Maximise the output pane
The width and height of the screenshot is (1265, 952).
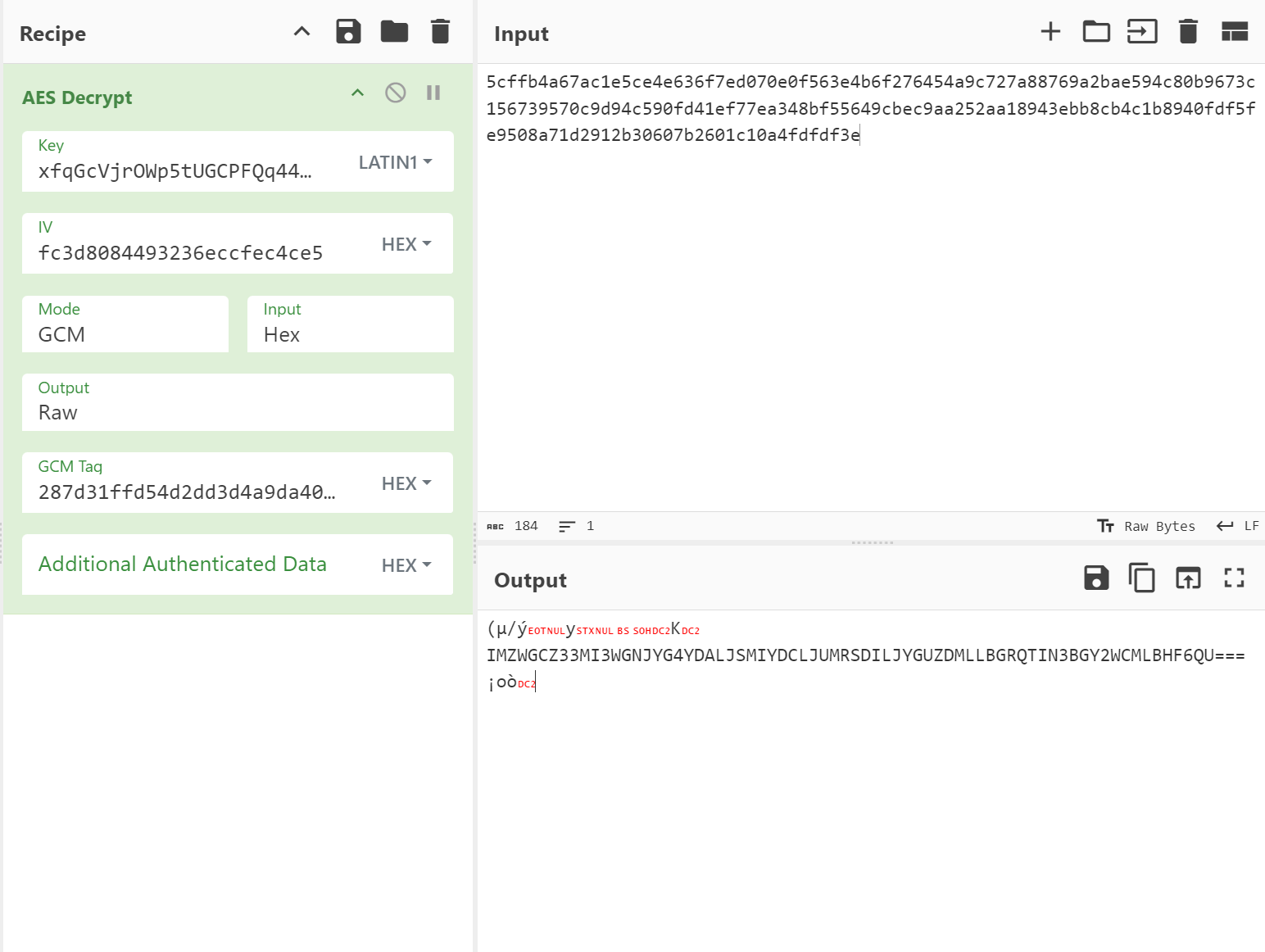pos(1234,578)
